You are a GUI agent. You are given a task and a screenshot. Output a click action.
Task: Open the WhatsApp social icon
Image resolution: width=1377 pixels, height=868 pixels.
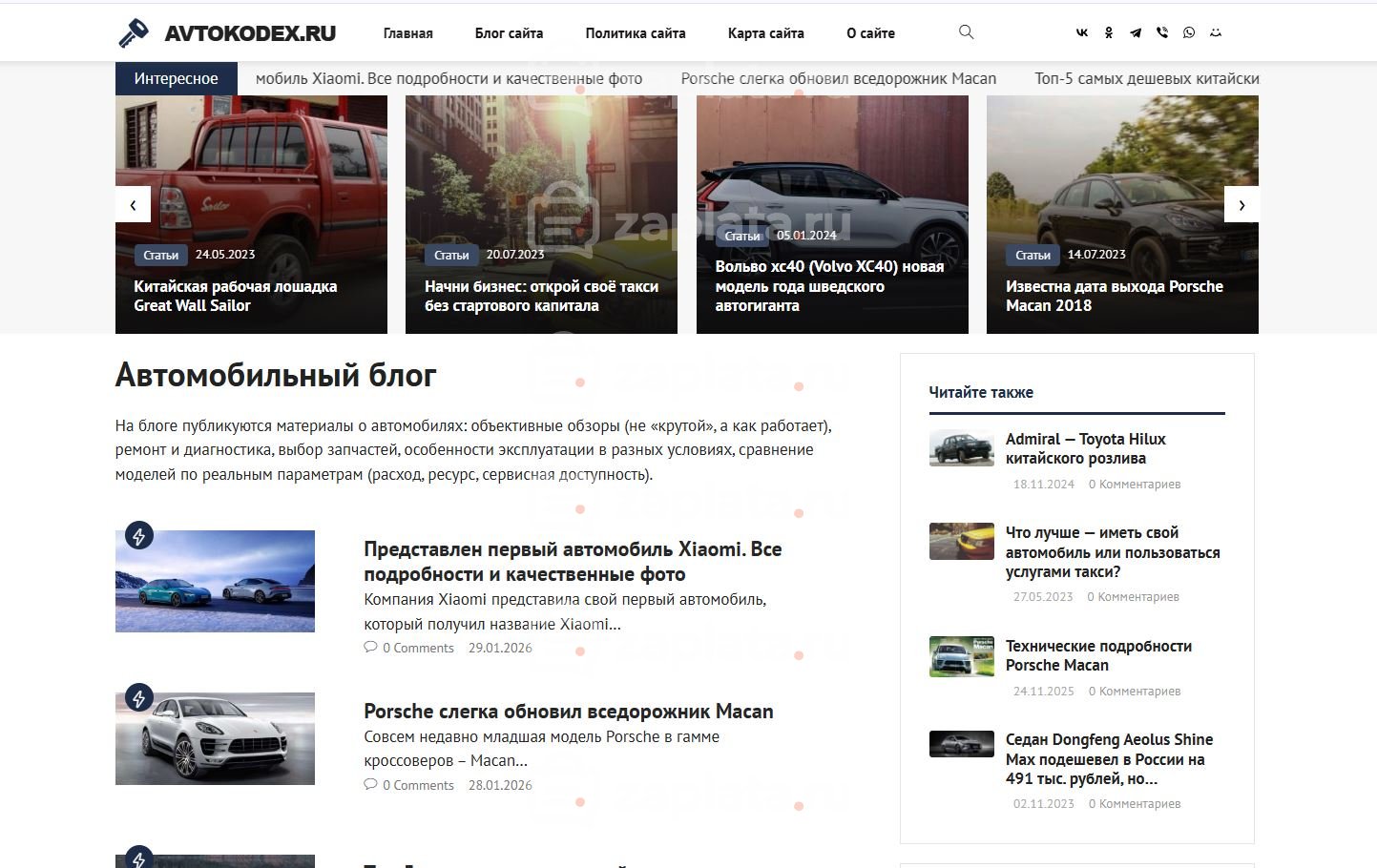(x=1189, y=32)
